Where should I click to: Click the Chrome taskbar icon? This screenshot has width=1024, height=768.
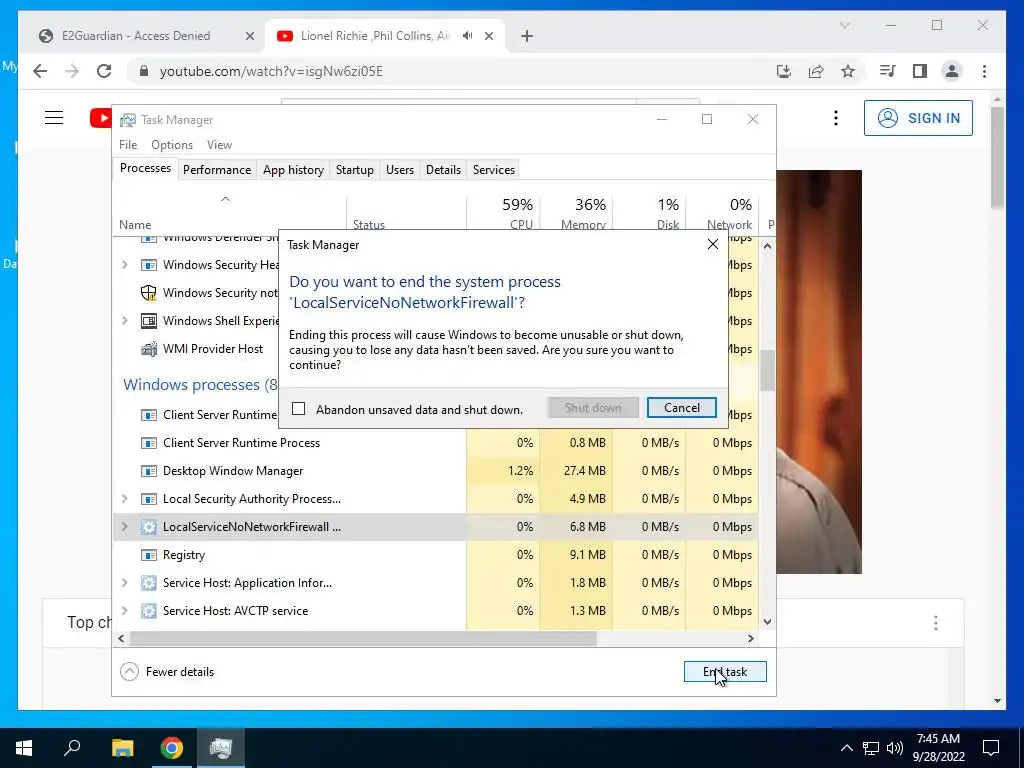pos(172,748)
